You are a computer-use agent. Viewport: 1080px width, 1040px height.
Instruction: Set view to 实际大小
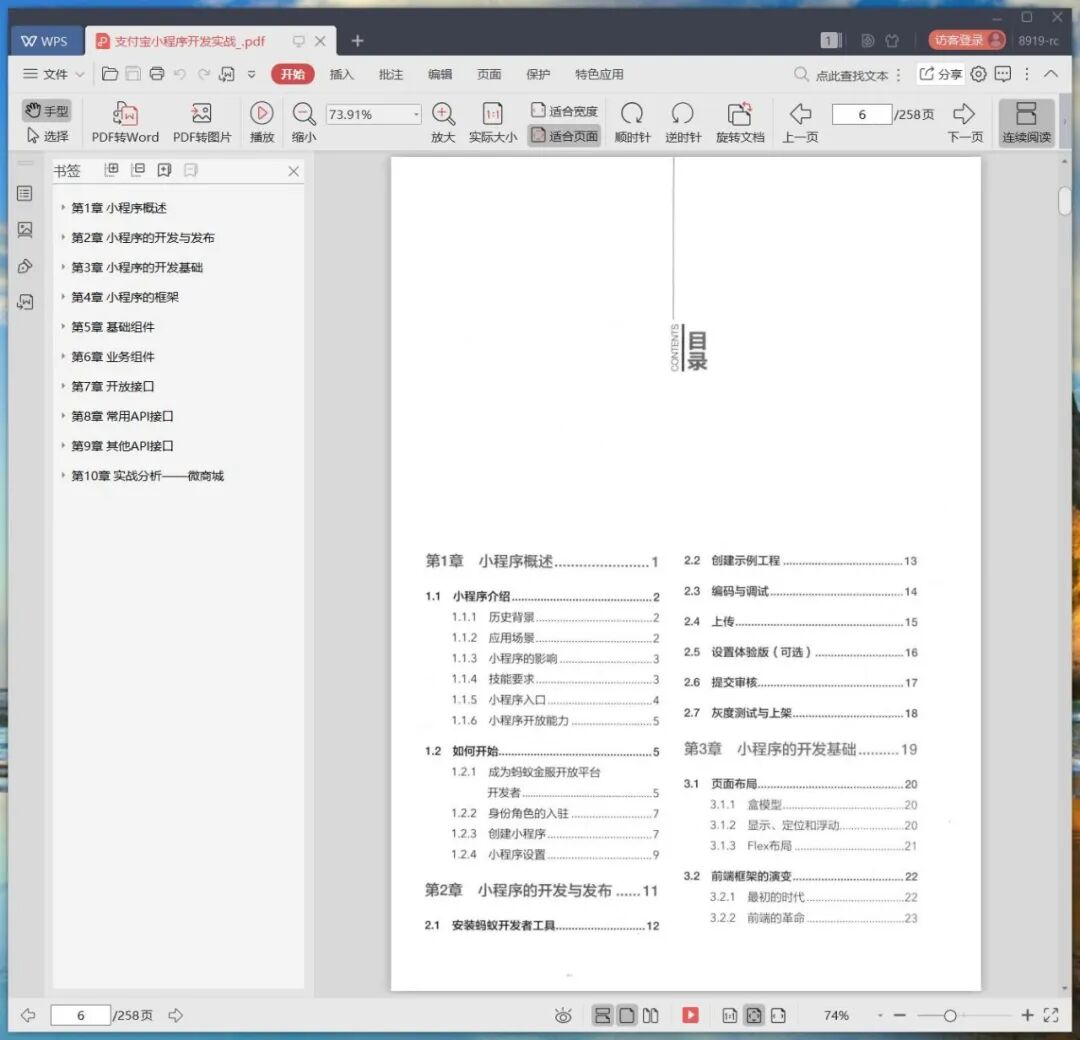[x=492, y=123]
